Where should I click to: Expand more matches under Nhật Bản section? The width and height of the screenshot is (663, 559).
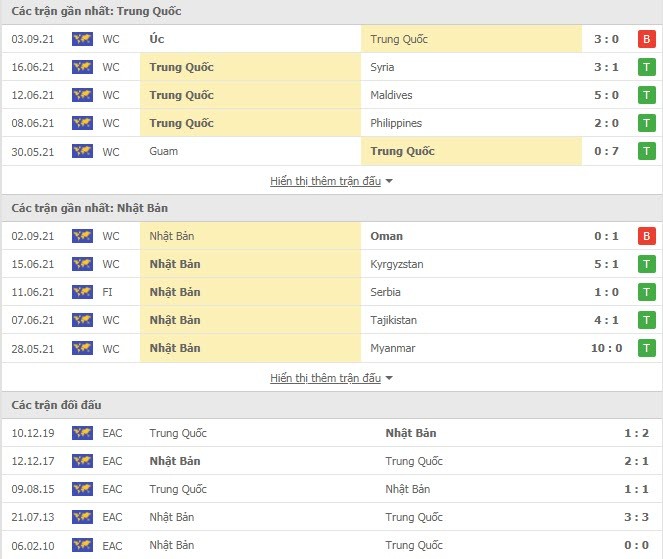[x=326, y=378]
